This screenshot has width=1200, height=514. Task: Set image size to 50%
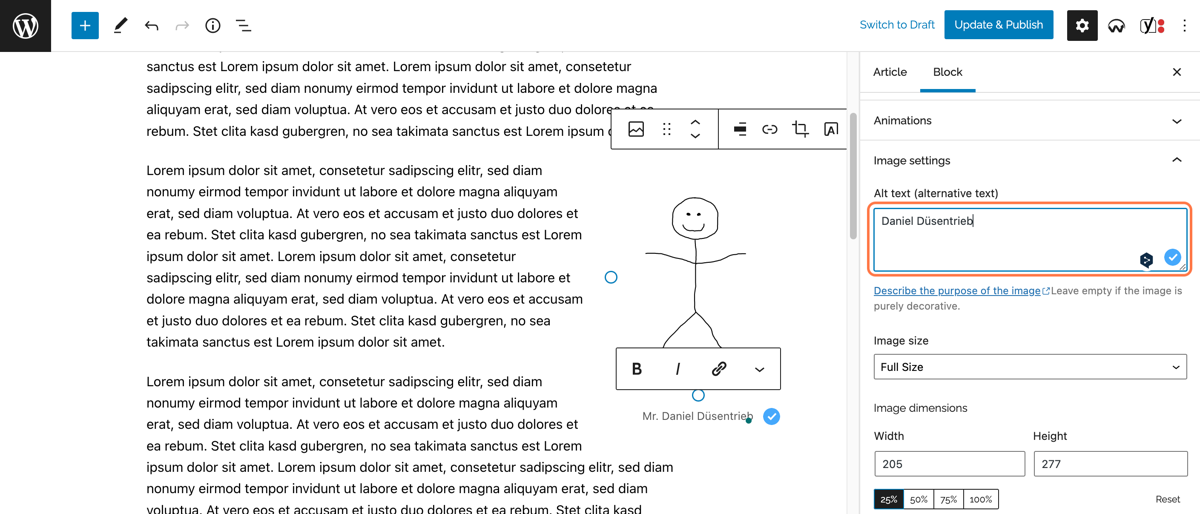pos(919,499)
